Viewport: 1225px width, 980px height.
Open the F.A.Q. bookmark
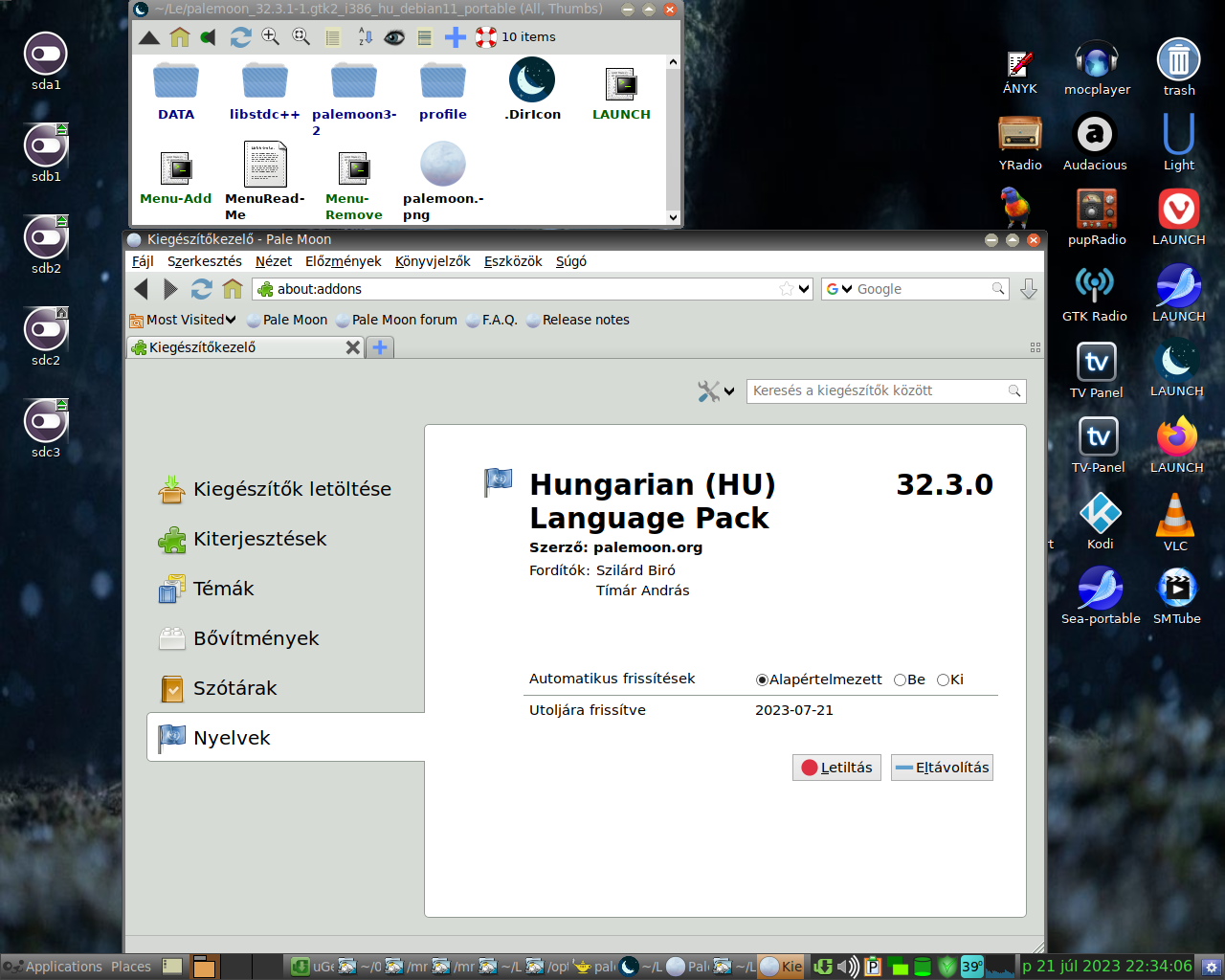click(x=491, y=320)
